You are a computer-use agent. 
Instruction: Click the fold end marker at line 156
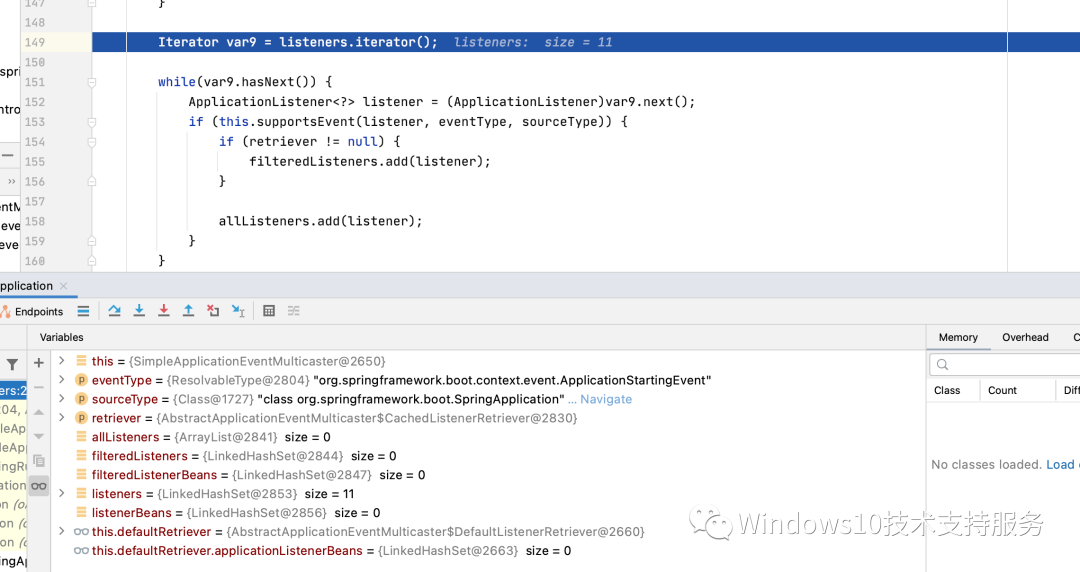(92, 182)
